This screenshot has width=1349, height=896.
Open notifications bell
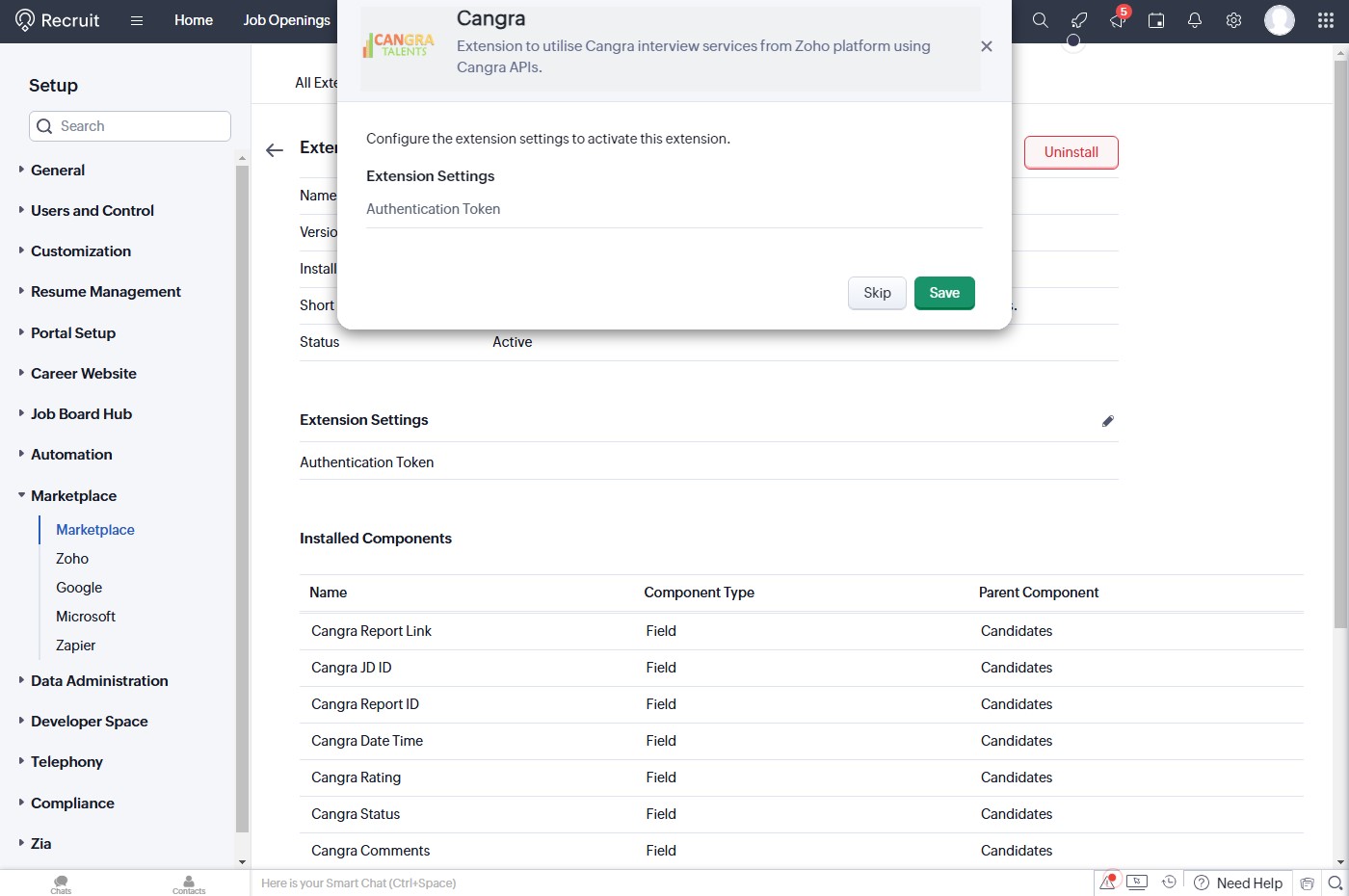coord(1195,20)
